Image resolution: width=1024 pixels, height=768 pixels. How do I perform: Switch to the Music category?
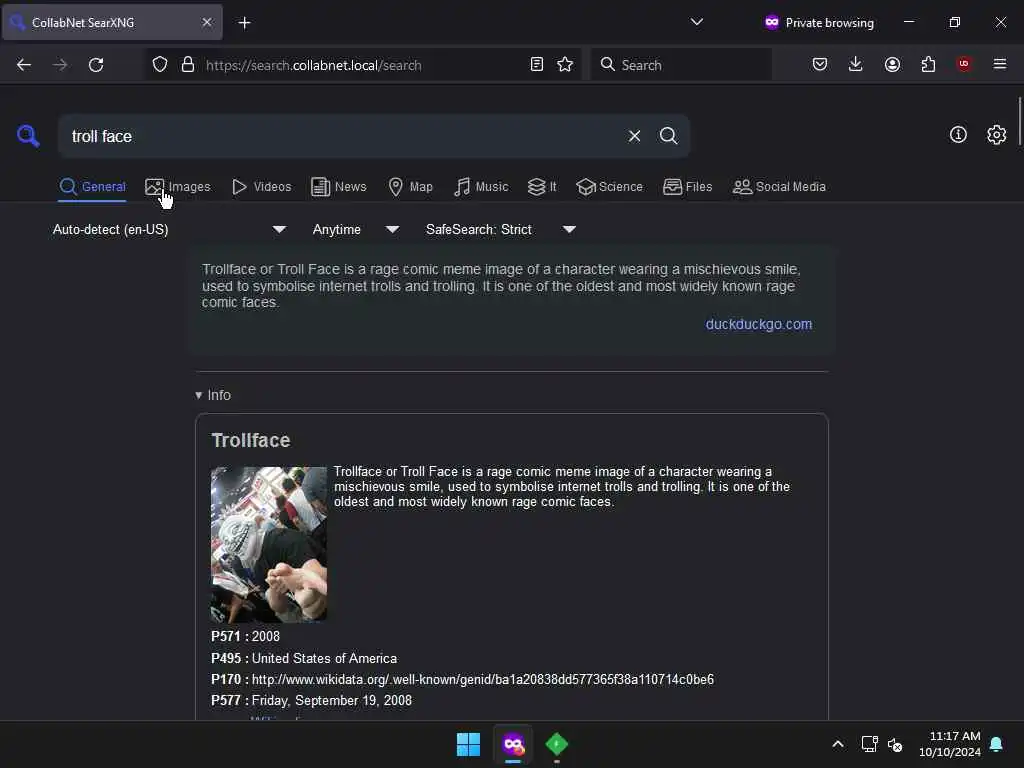[481, 187]
